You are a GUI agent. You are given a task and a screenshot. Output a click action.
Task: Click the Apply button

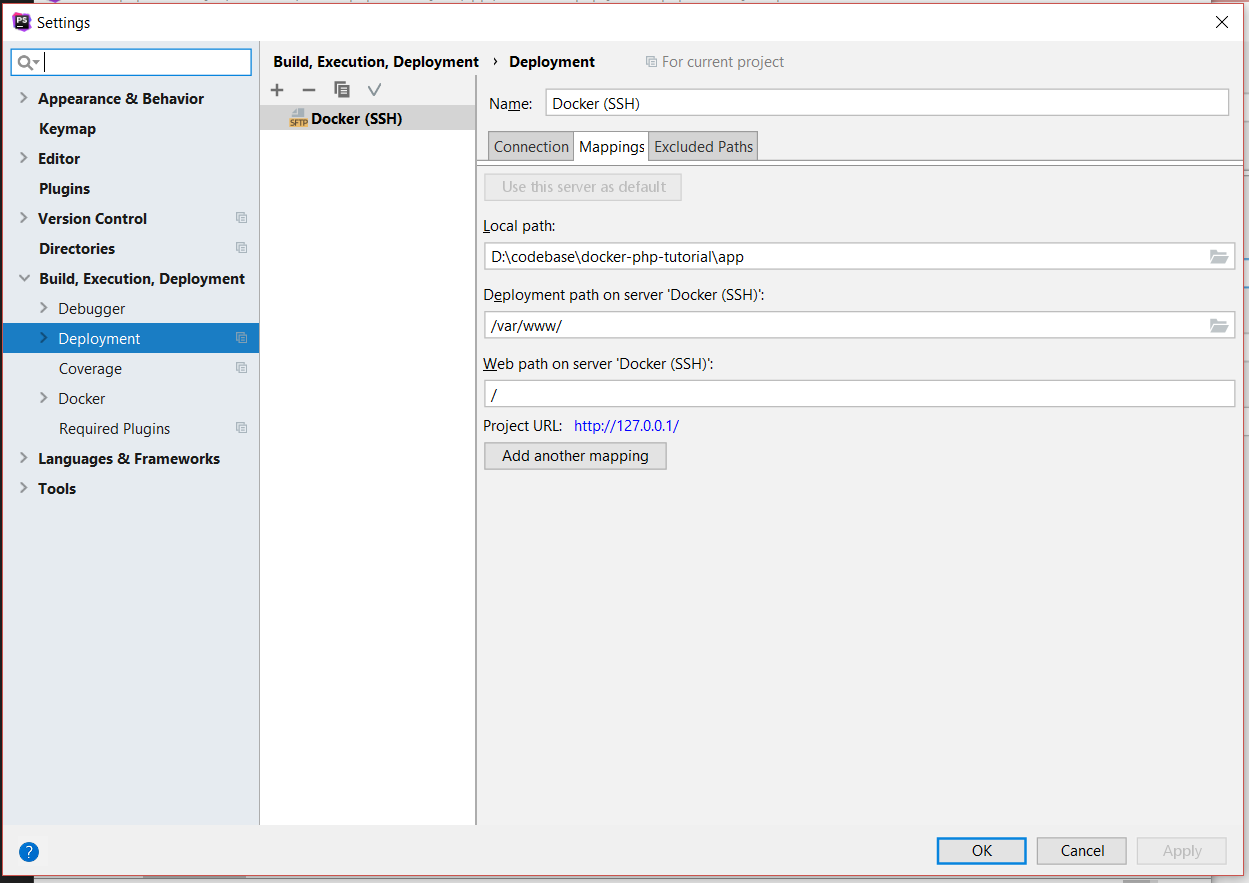[1182, 851]
